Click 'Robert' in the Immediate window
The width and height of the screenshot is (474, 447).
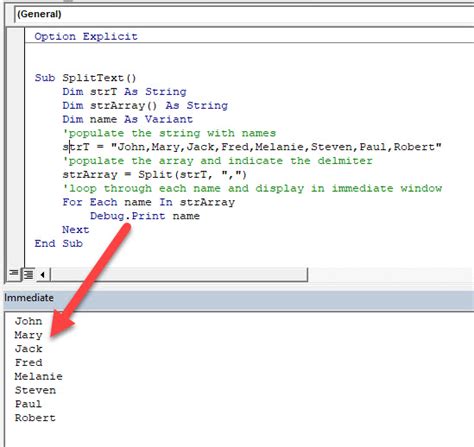point(35,418)
